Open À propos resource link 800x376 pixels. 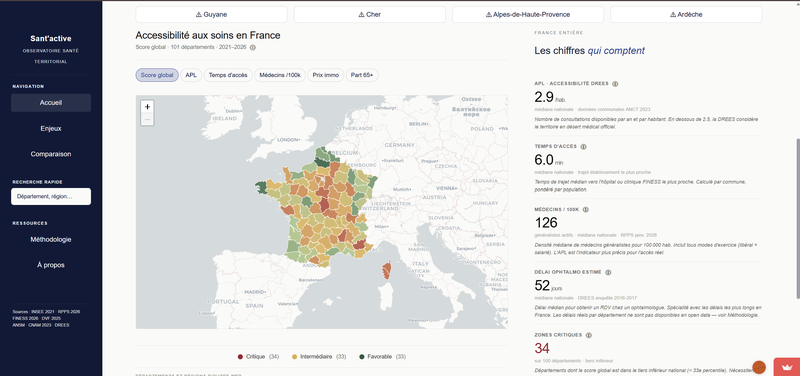point(51,265)
